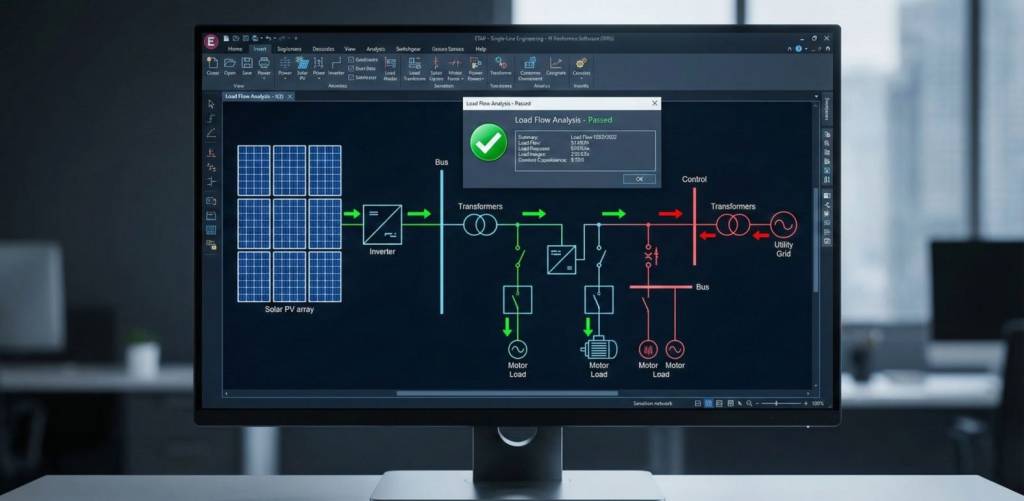The height and width of the screenshot is (501, 1024).
Task: Click the Transformer ribbon icon with red marker
Action: pyautogui.click(x=501, y=63)
